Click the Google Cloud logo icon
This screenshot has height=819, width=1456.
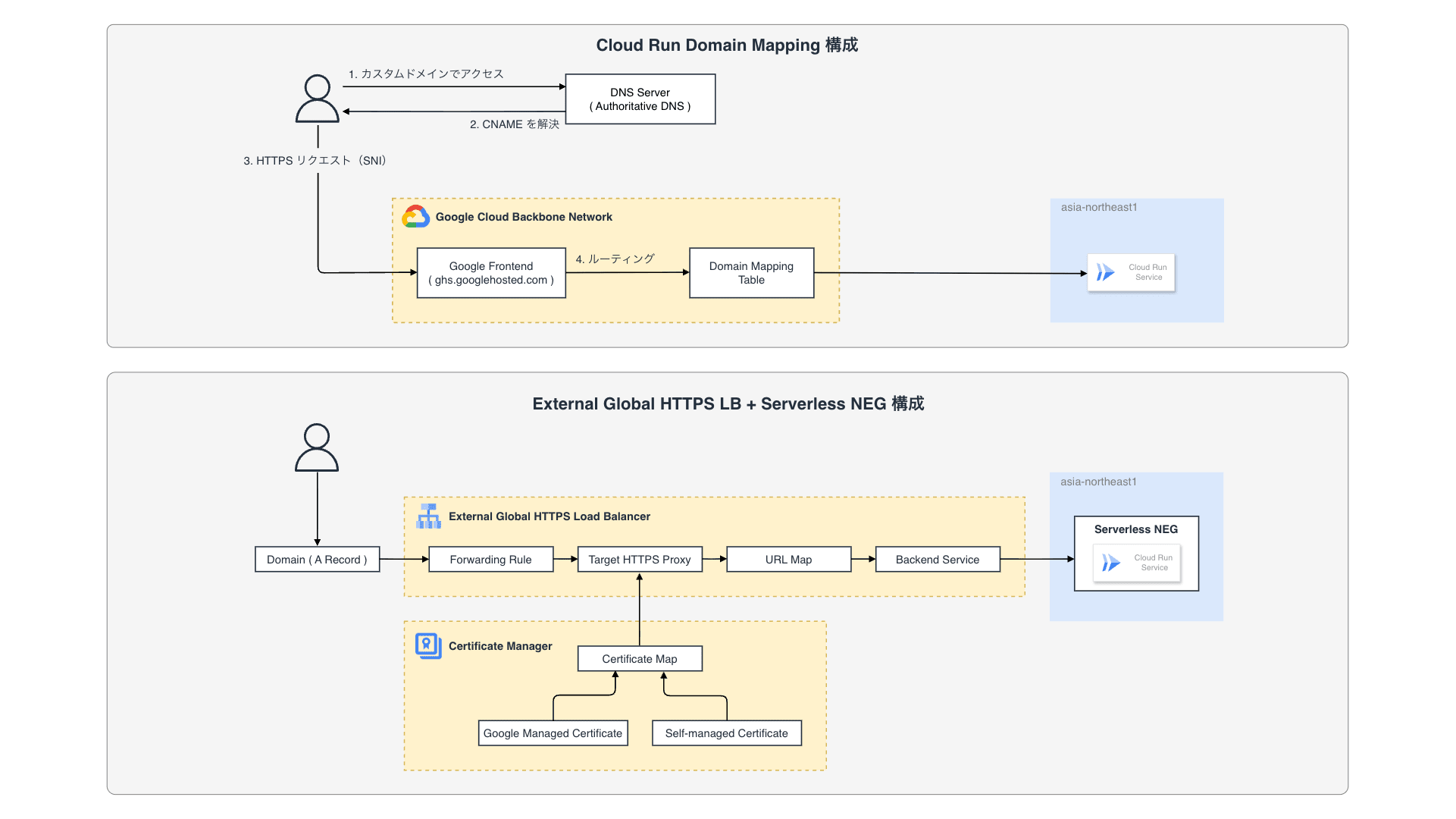[x=415, y=217]
